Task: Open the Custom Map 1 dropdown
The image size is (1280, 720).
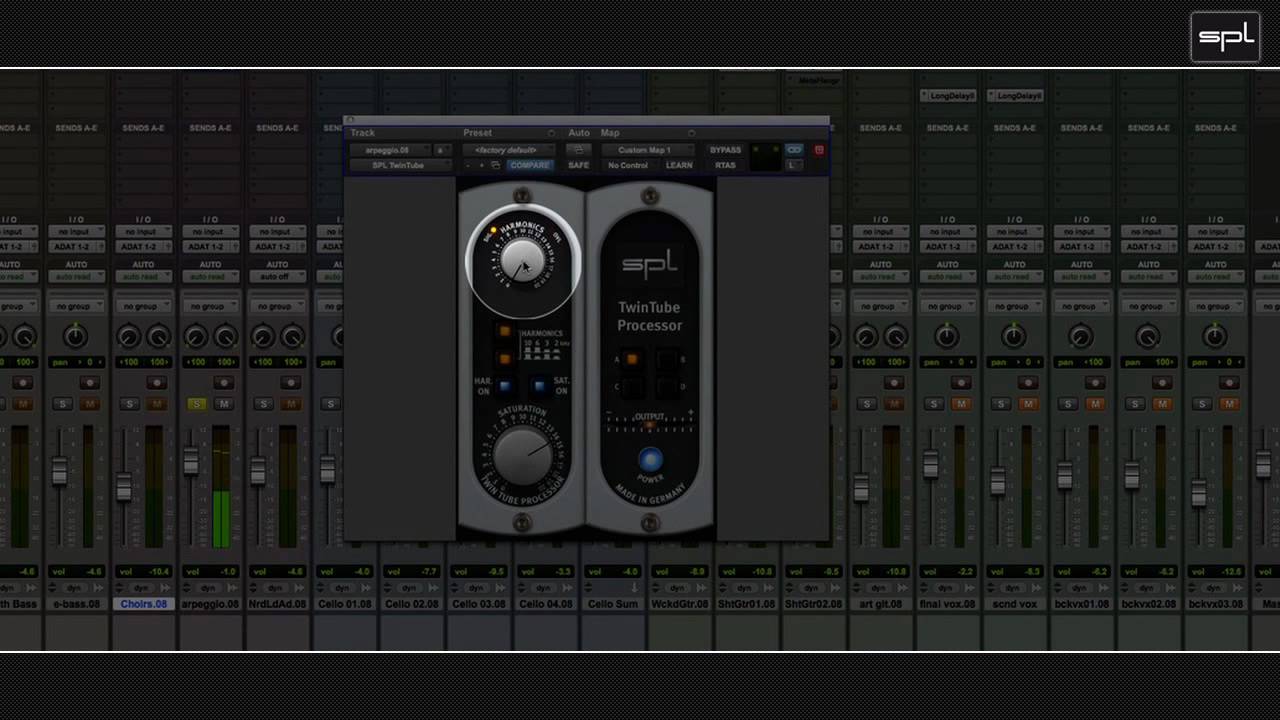Action: (x=649, y=150)
